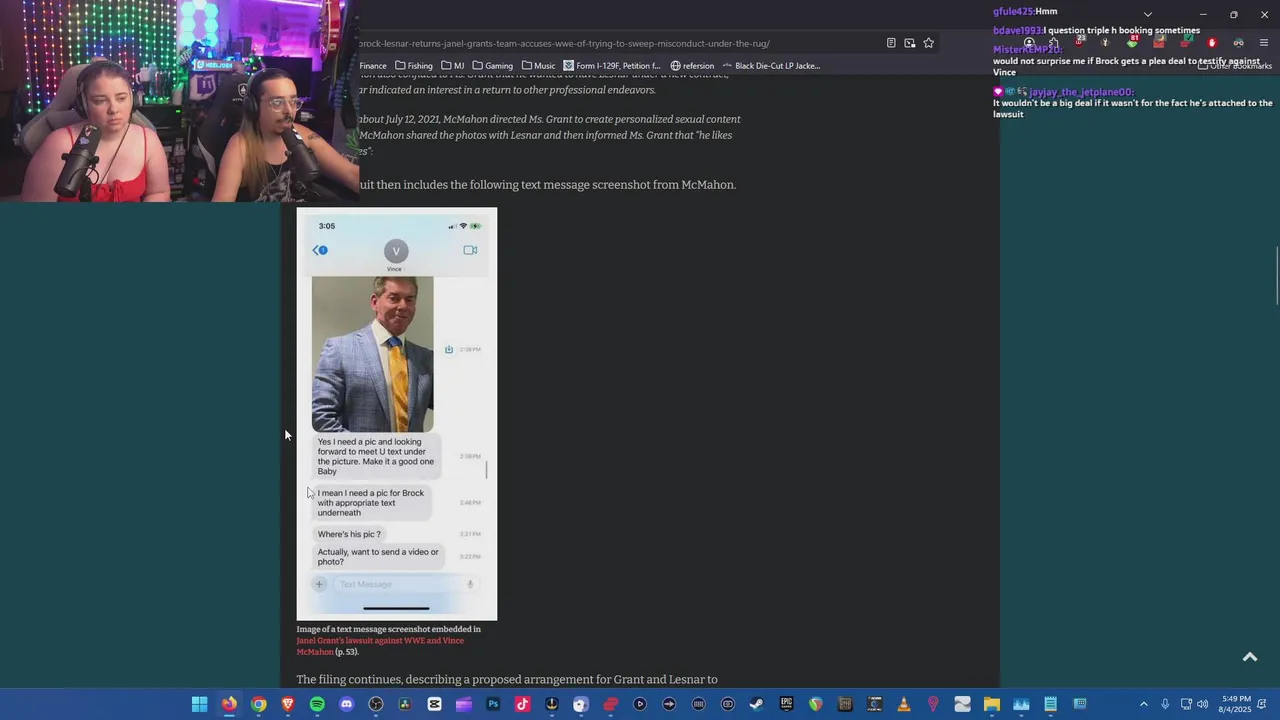Click the 'Where's his pic ?' message

point(349,534)
